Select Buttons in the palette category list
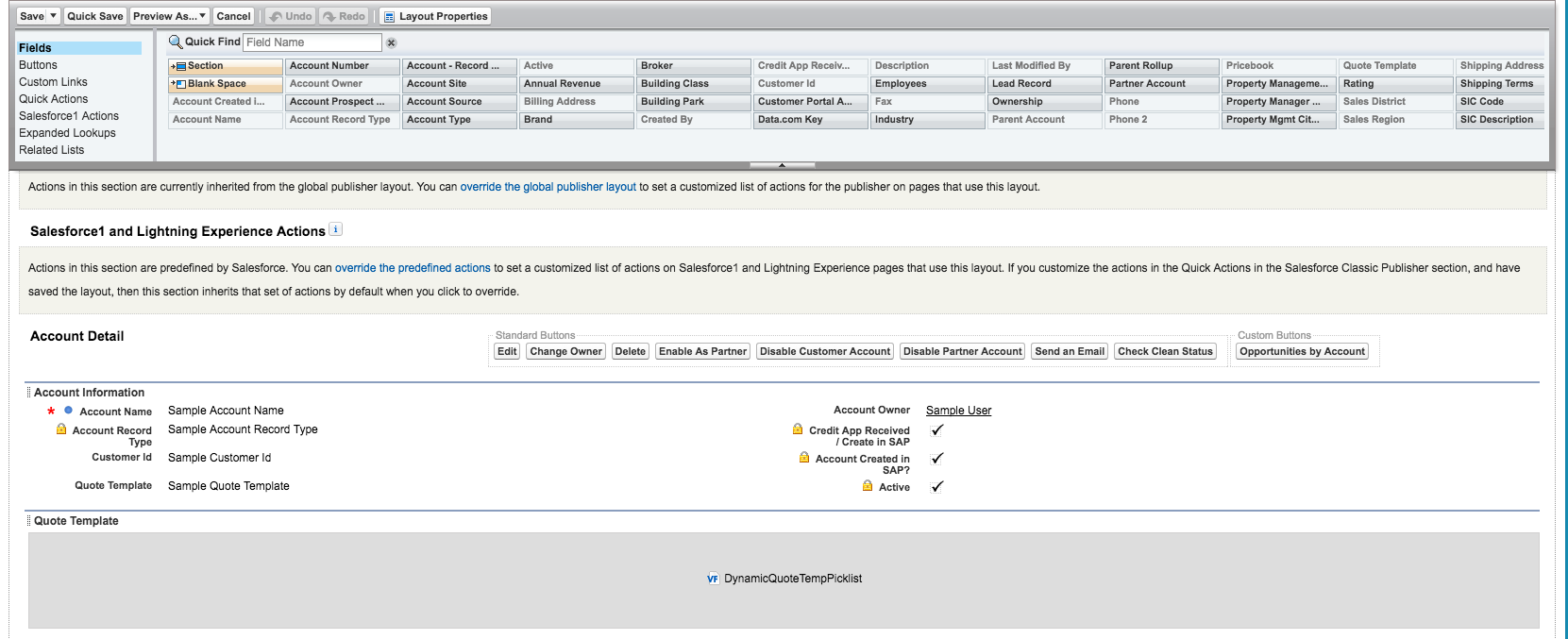The image size is (1568, 639). coord(38,65)
